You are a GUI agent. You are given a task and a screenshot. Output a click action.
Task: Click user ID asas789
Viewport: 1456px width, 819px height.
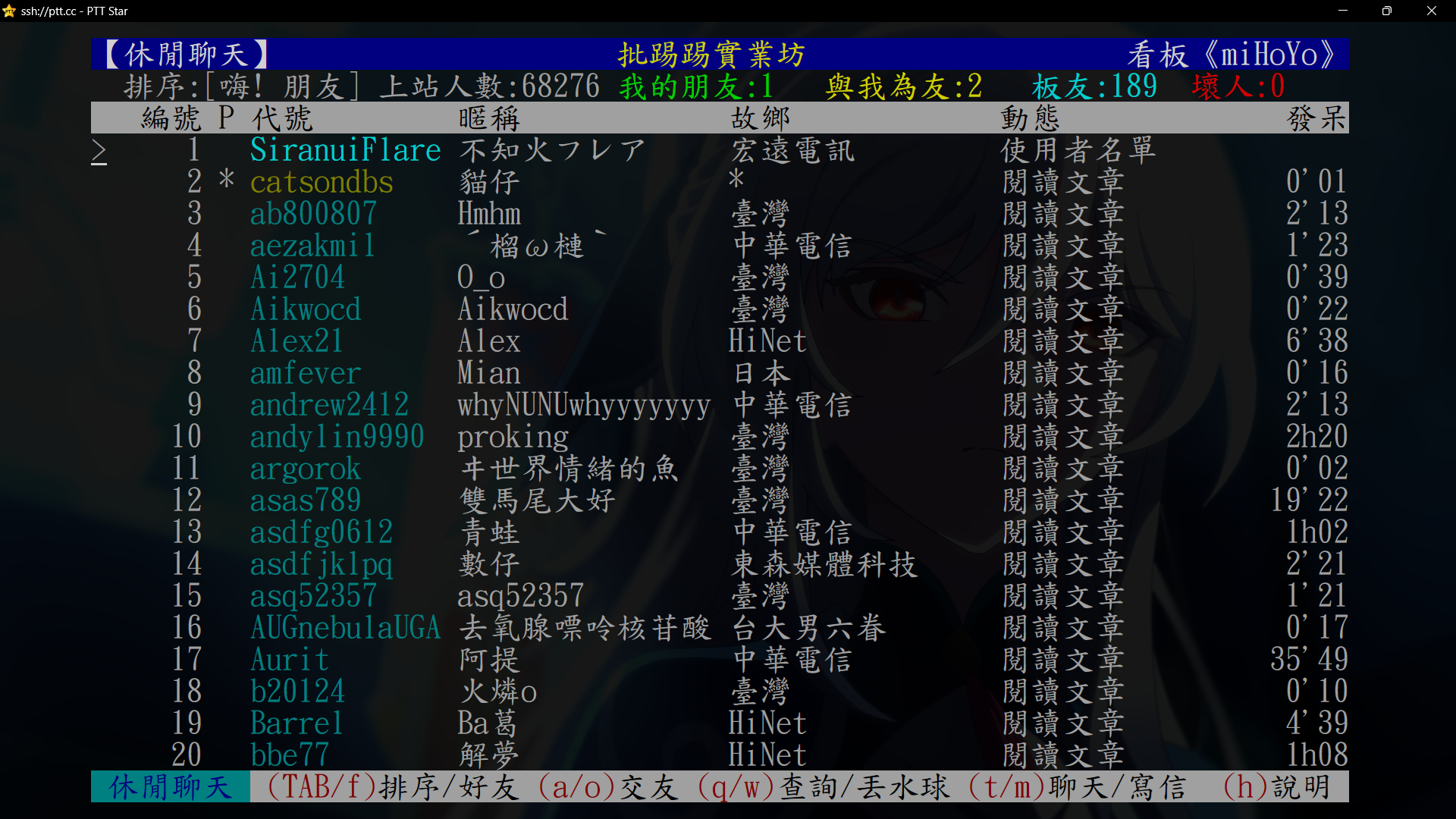(x=305, y=500)
